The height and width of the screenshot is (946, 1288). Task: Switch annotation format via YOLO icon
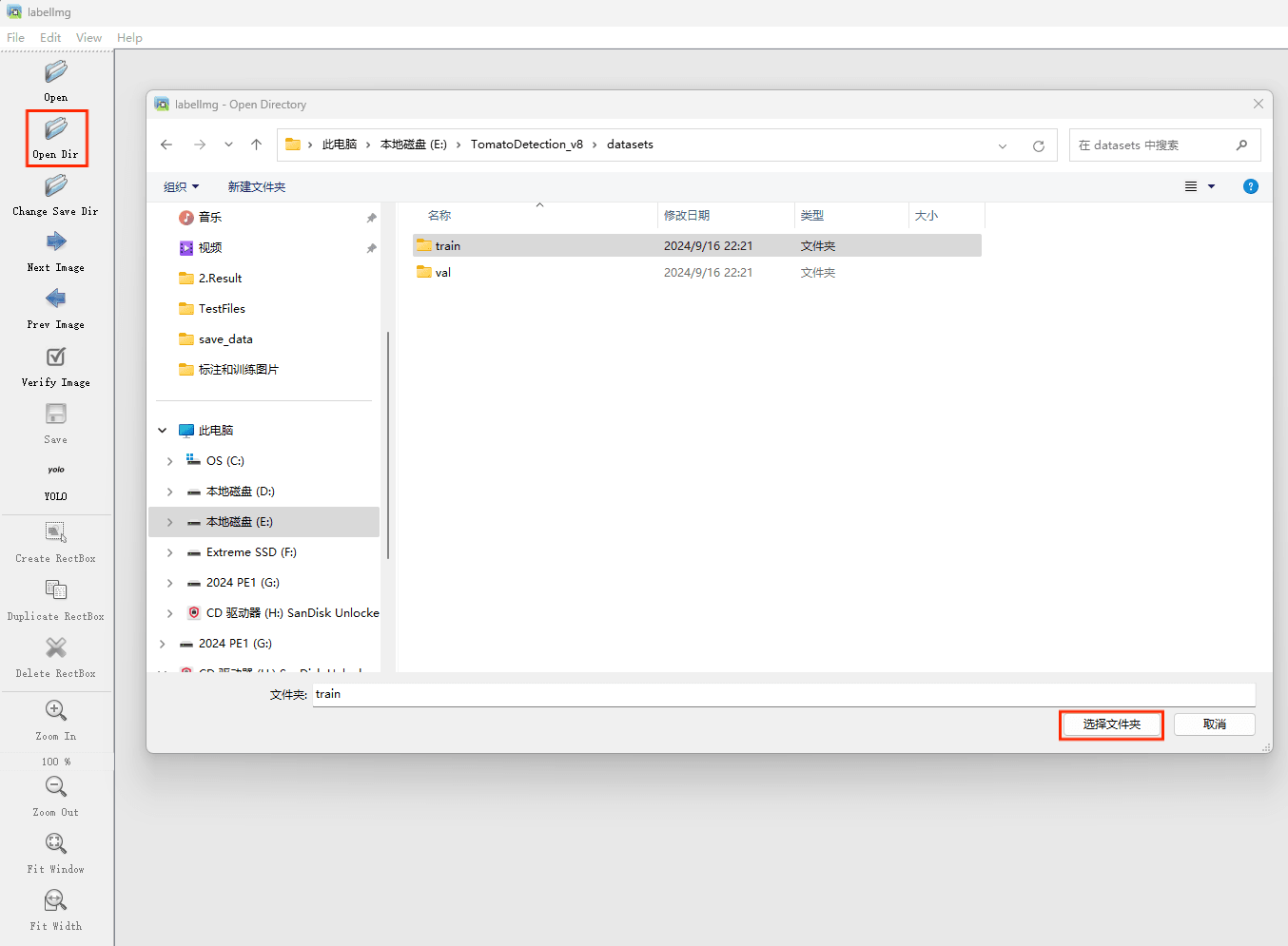coord(56,470)
